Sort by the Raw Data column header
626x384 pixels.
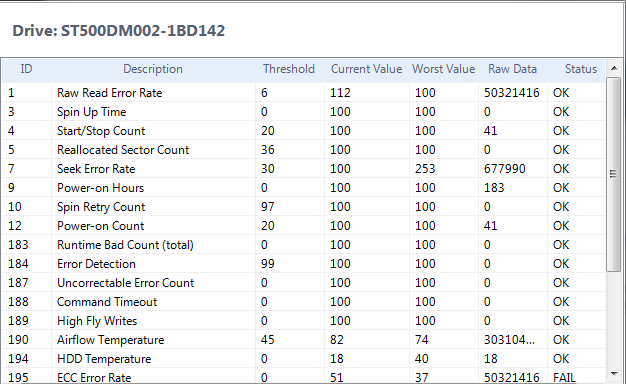pyautogui.click(x=513, y=69)
